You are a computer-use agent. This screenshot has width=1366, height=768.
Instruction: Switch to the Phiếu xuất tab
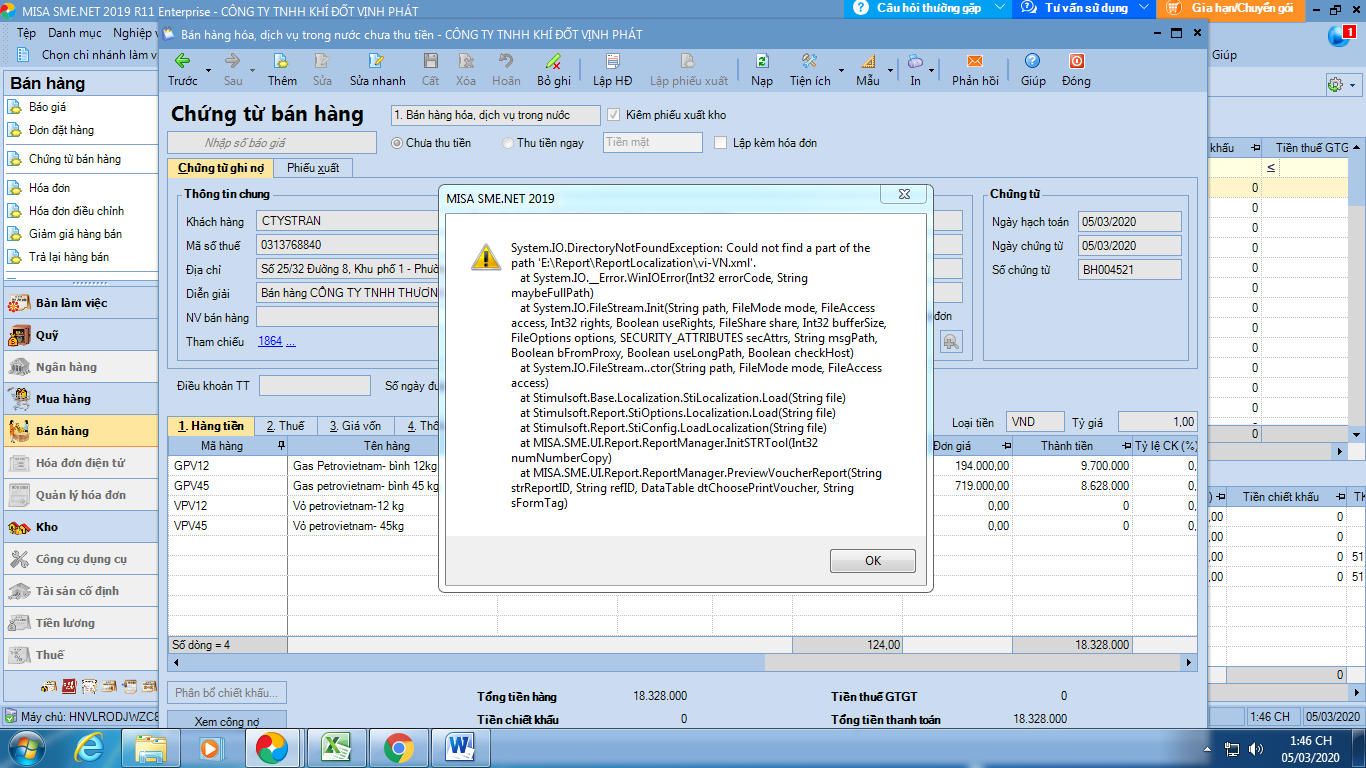tap(313, 168)
